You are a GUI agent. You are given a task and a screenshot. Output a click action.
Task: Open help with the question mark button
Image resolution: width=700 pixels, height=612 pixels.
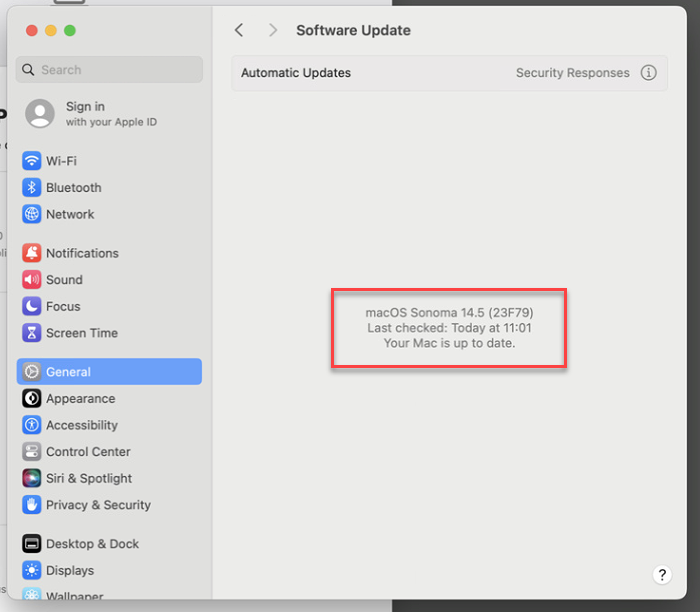pos(662,575)
